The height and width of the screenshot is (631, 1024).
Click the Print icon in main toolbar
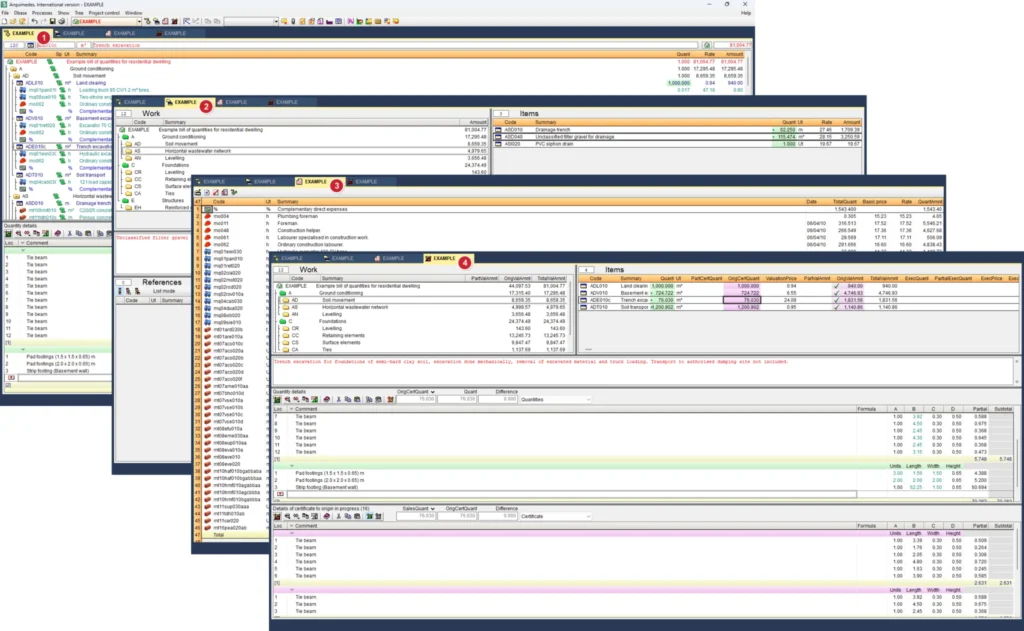[x=61, y=22]
